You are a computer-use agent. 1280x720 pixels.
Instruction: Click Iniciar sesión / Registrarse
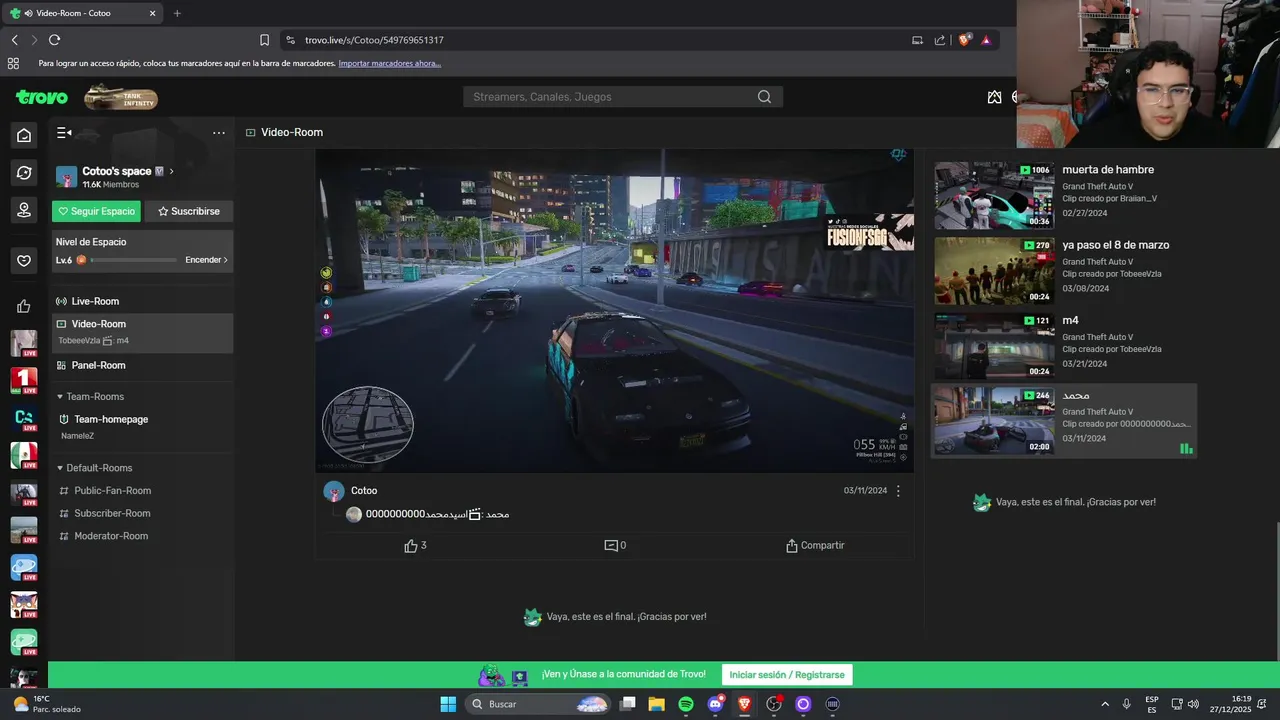787,675
